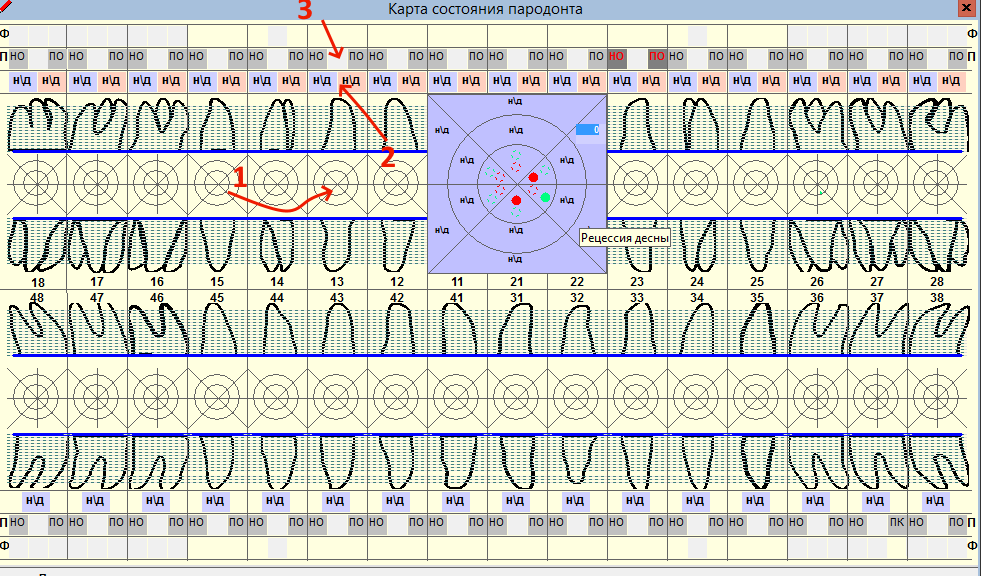This screenshot has height=576, width=981.
Task: Click the lower red dot in the tooth popup
Action: pyautogui.click(x=516, y=201)
